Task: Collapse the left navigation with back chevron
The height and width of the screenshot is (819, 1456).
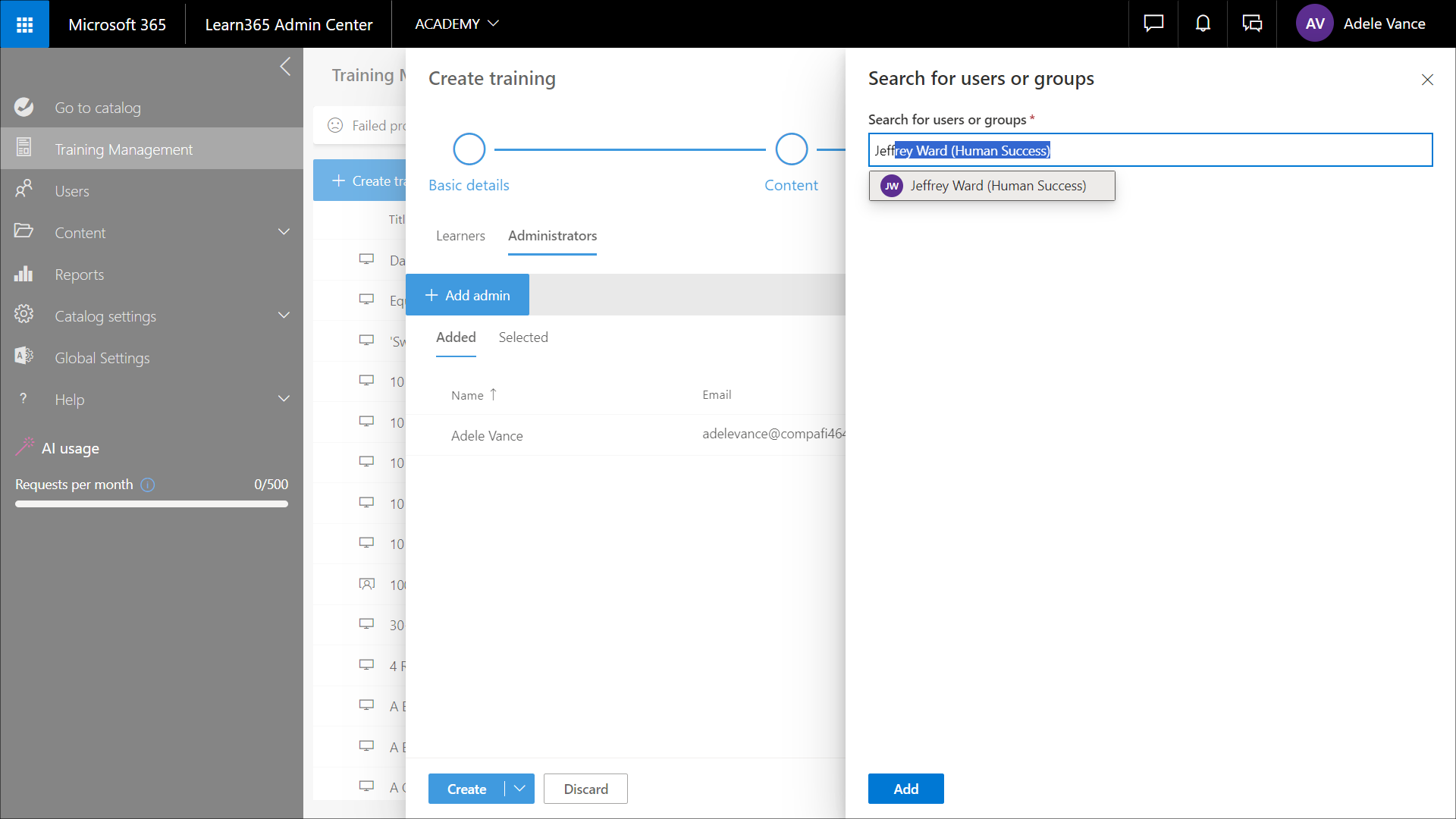Action: pyautogui.click(x=285, y=67)
